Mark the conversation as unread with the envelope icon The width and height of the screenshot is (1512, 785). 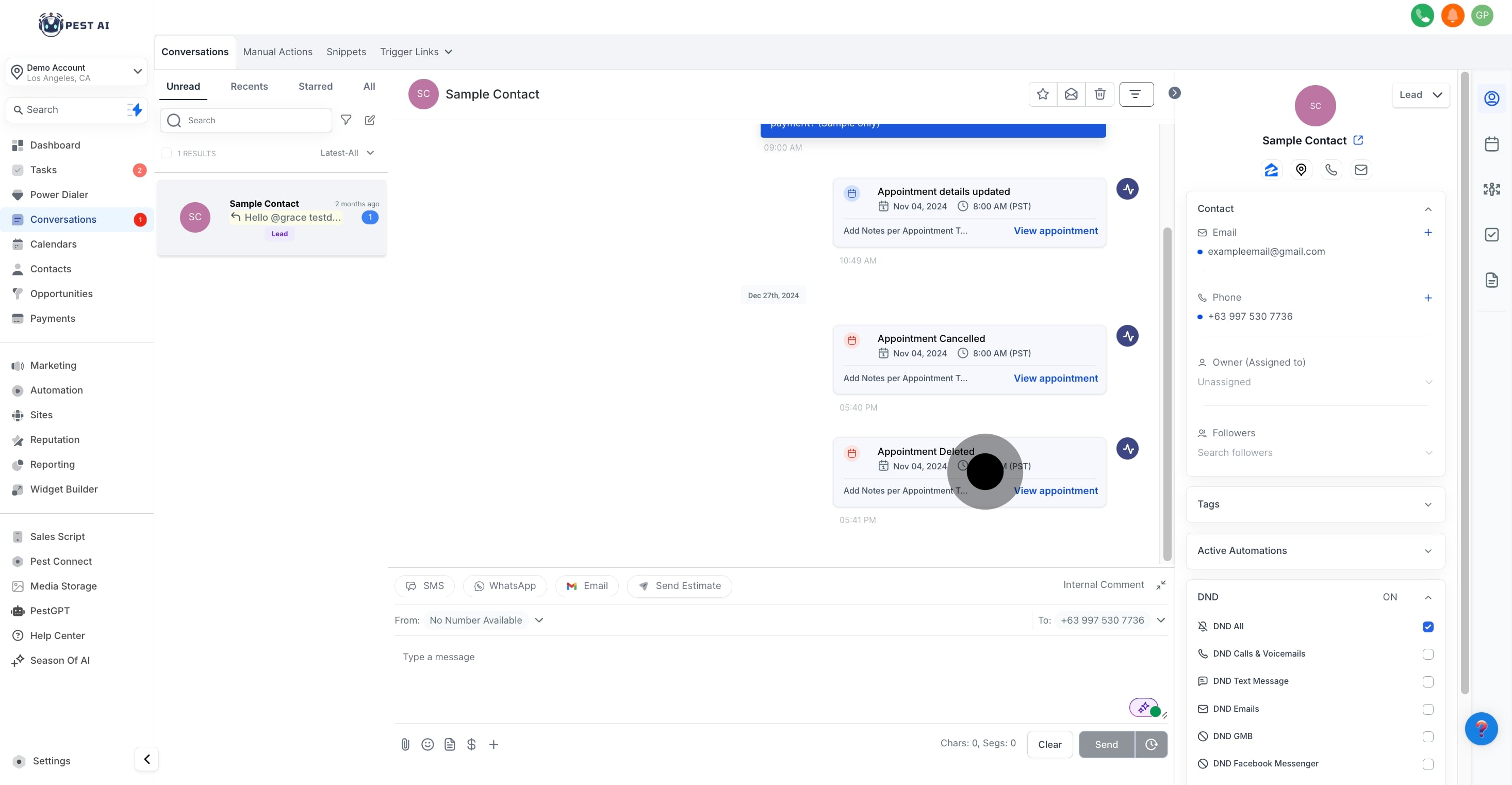pos(1071,94)
